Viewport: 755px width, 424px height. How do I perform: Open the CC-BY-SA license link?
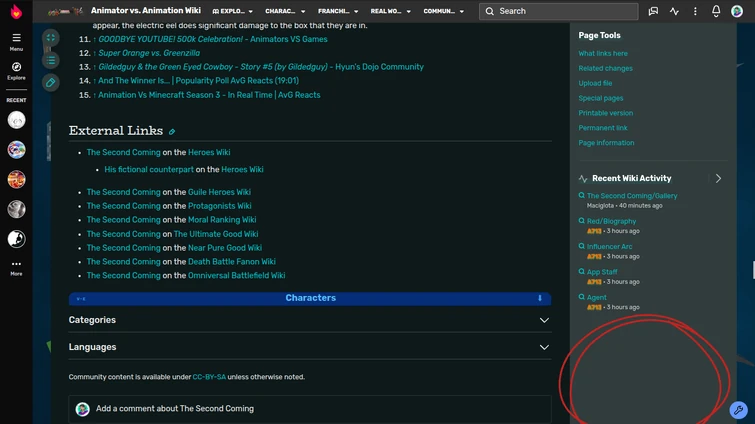(x=209, y=377)
